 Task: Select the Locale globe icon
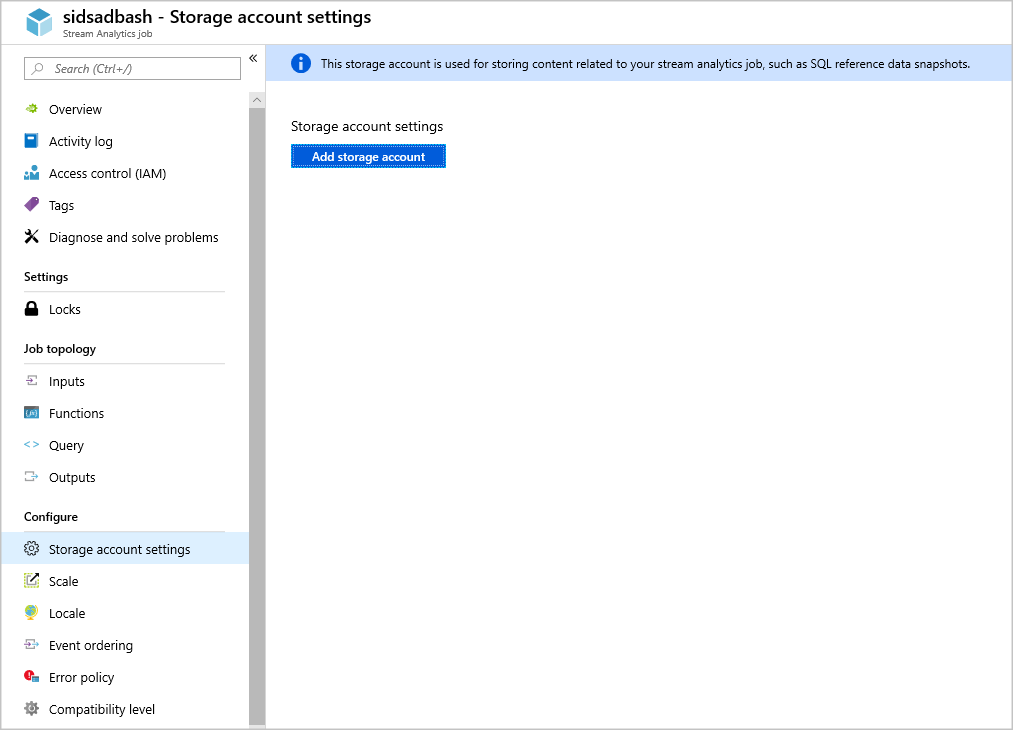34,613
